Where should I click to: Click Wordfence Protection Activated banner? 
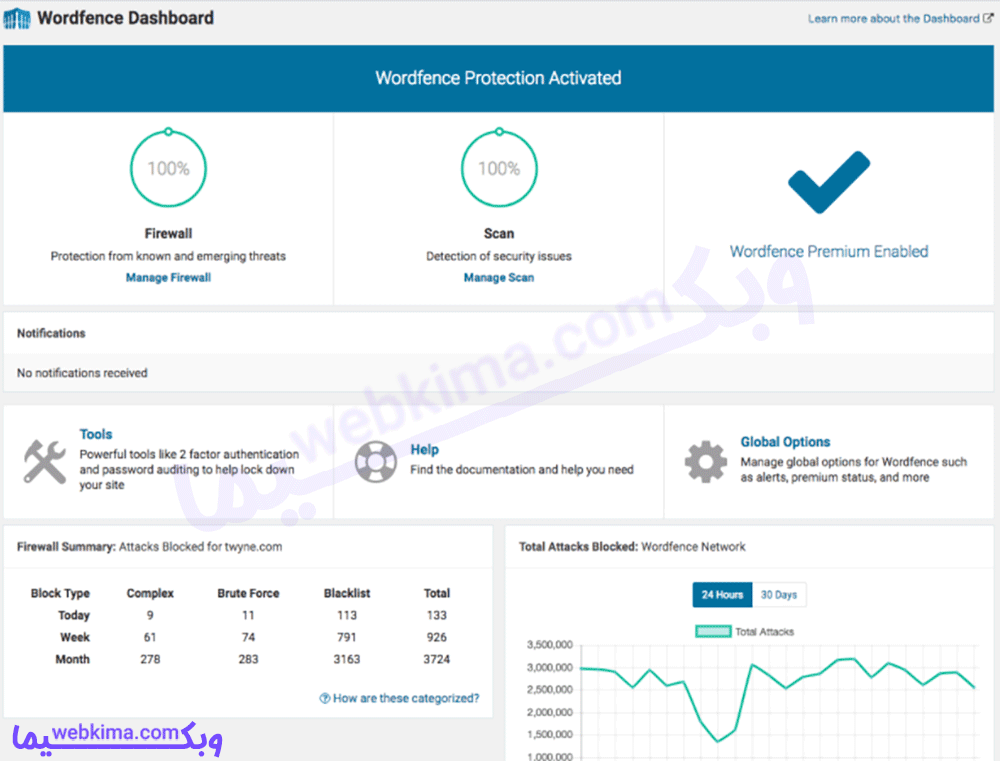coord(498,78)
